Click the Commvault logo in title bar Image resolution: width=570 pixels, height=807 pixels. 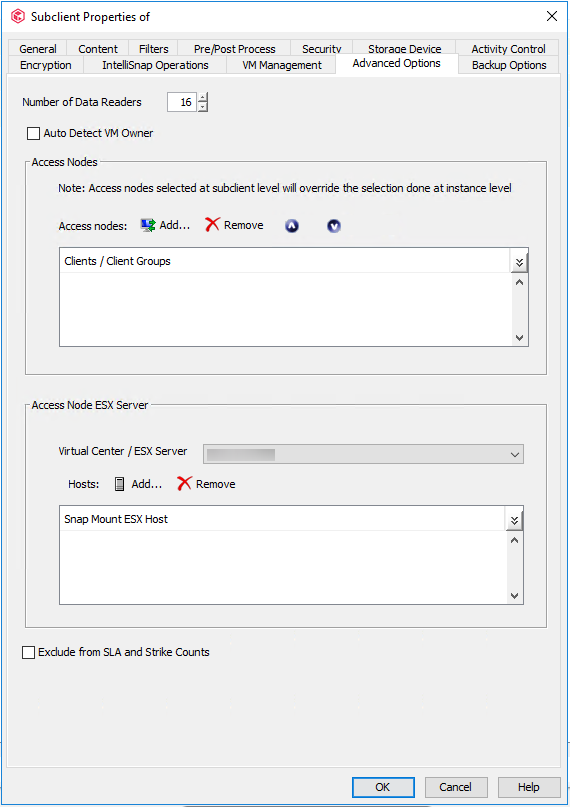point(18,16)
